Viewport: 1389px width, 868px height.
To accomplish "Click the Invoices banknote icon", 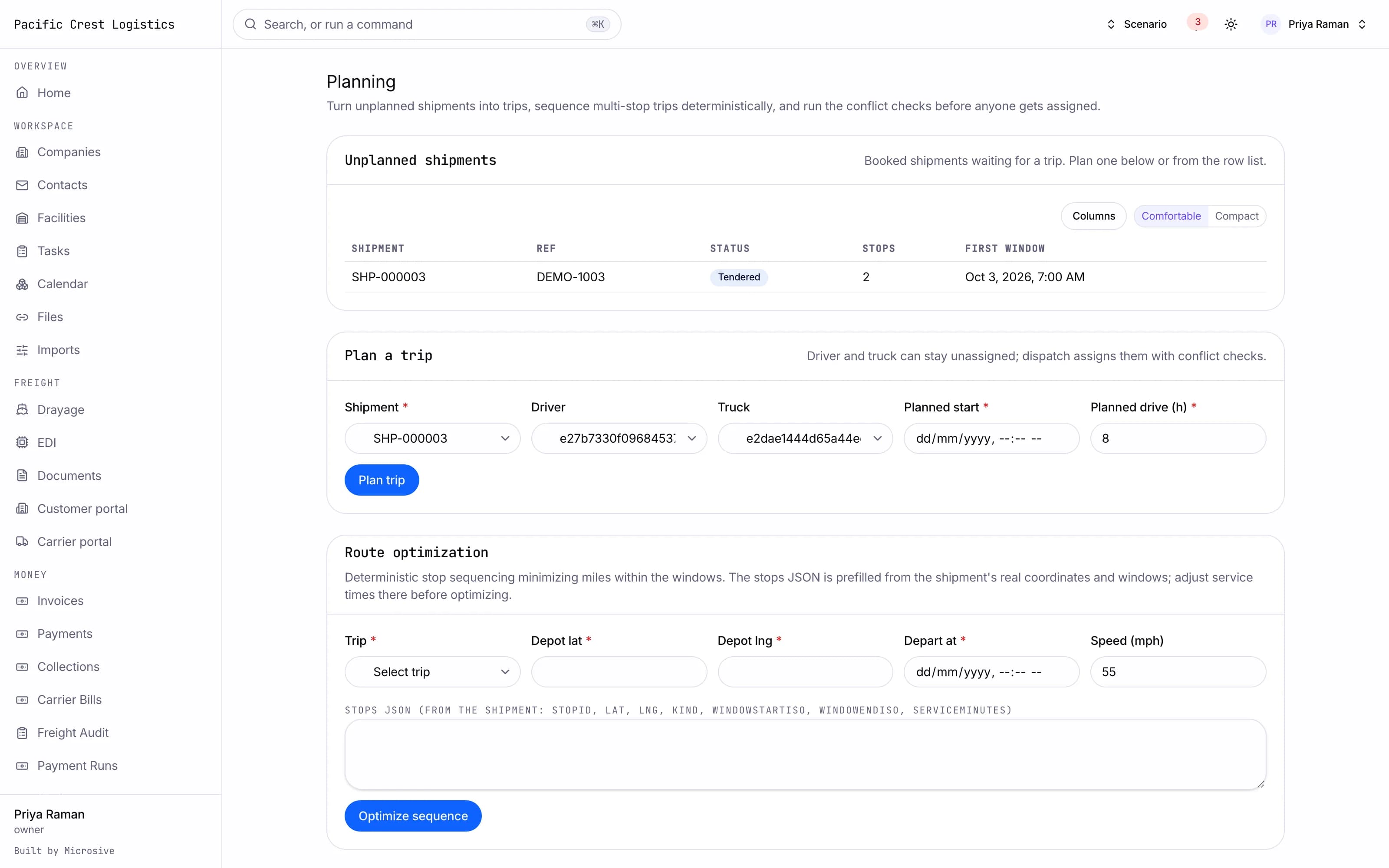I will click(x=22, y=601).
